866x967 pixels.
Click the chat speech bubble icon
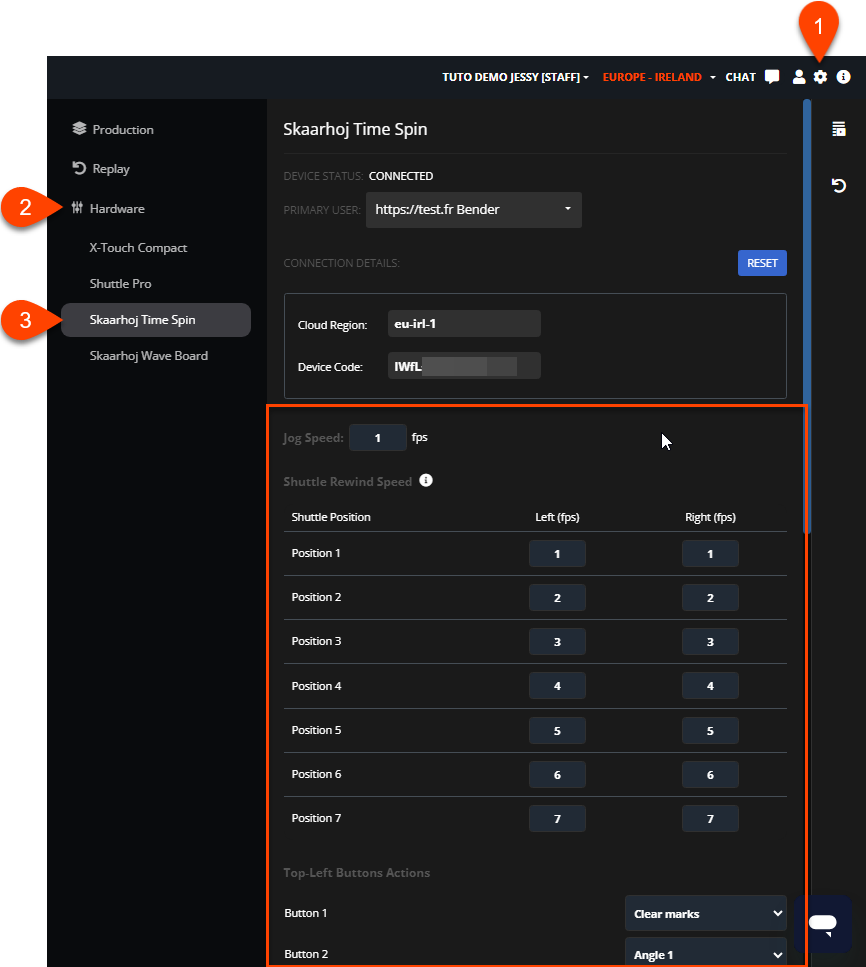772,77
